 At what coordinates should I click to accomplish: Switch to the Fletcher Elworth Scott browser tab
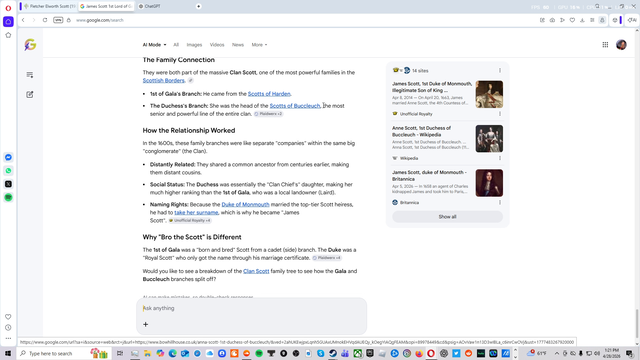point(49,6)
